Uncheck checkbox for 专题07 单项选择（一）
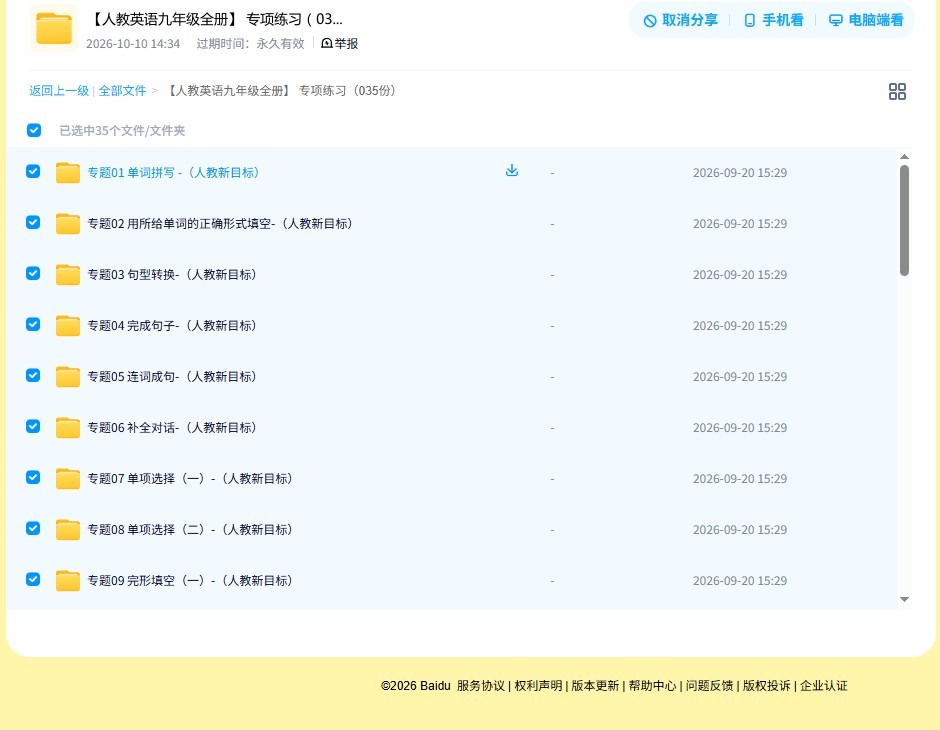 tap(34, 477)
